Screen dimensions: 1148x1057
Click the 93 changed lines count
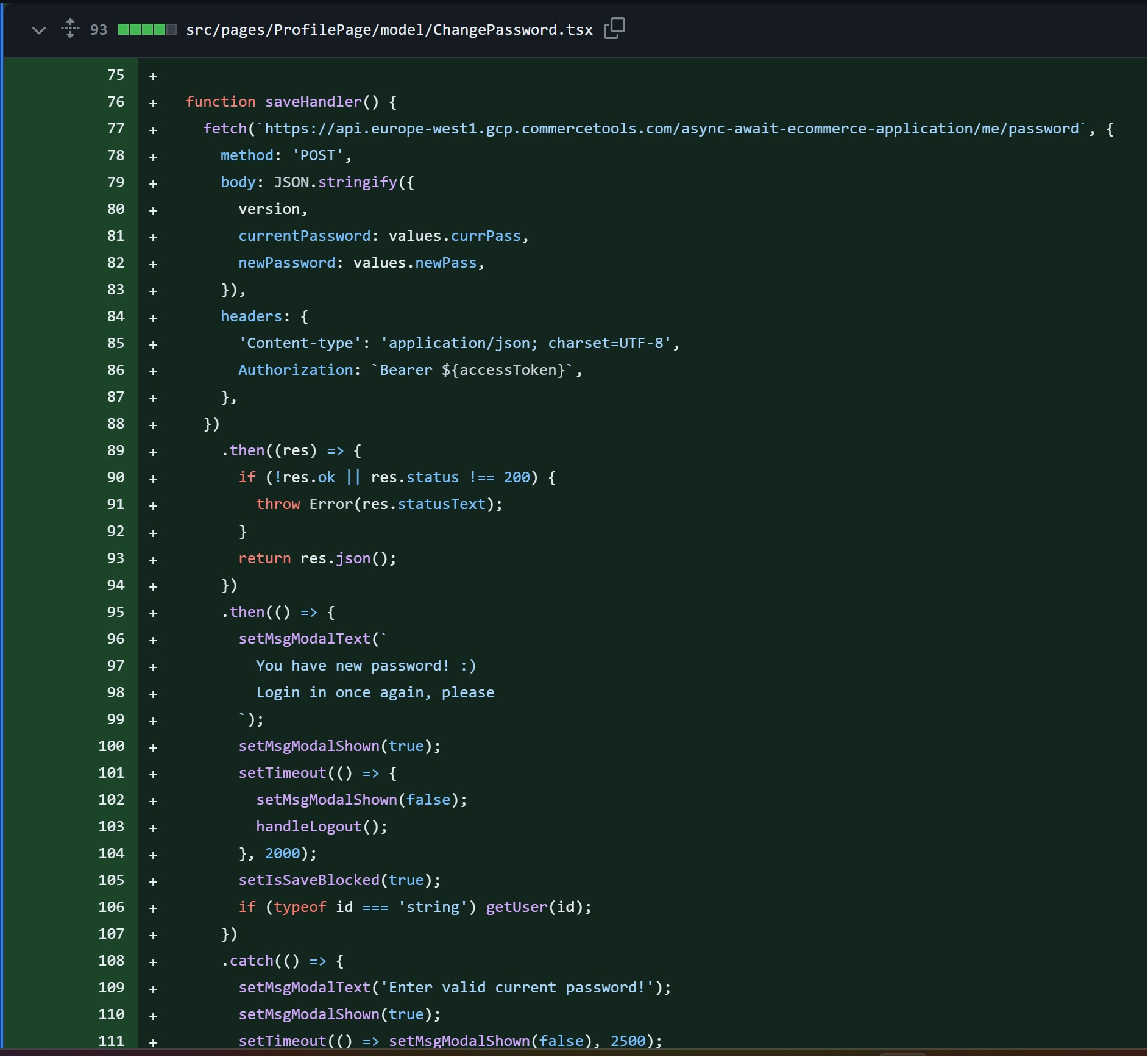click(98, 30)
